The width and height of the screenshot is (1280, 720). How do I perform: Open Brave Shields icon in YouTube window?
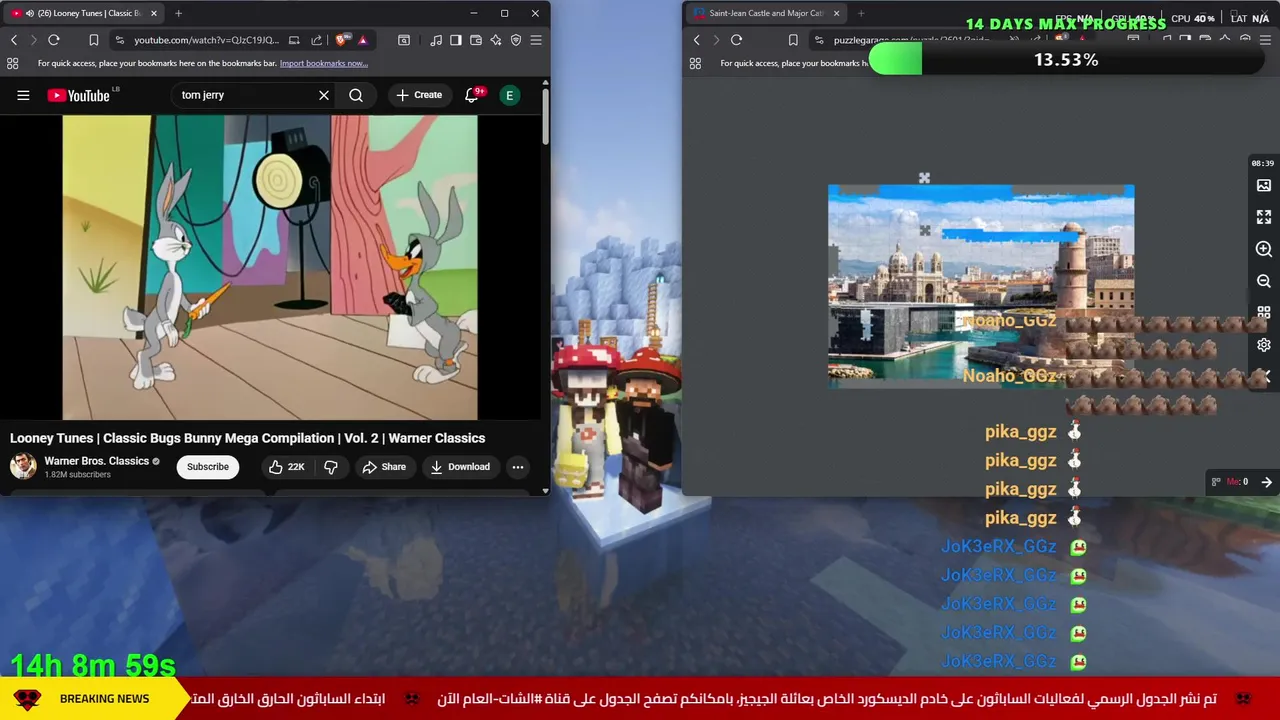point(342,40)
